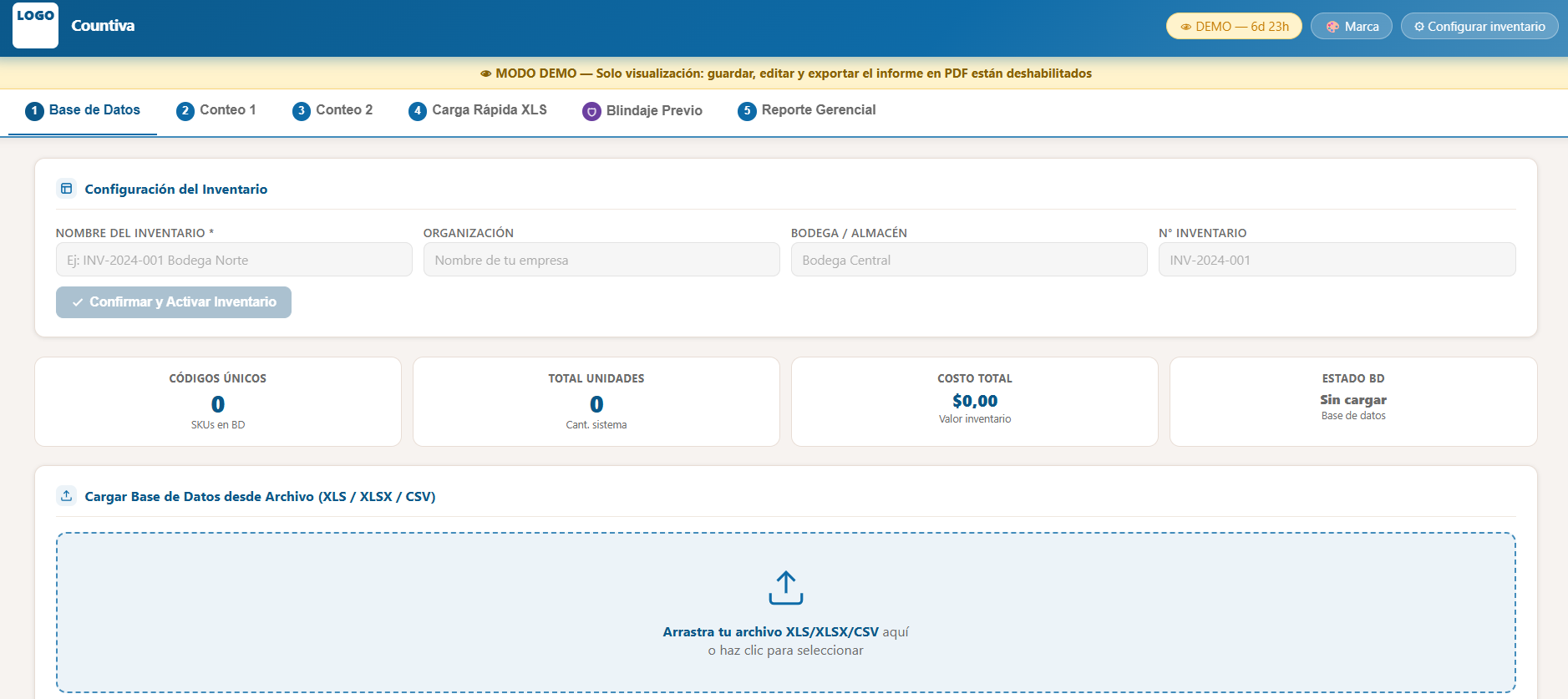Click the shield icon on Blindaje Previo tab

click(591, 111)
